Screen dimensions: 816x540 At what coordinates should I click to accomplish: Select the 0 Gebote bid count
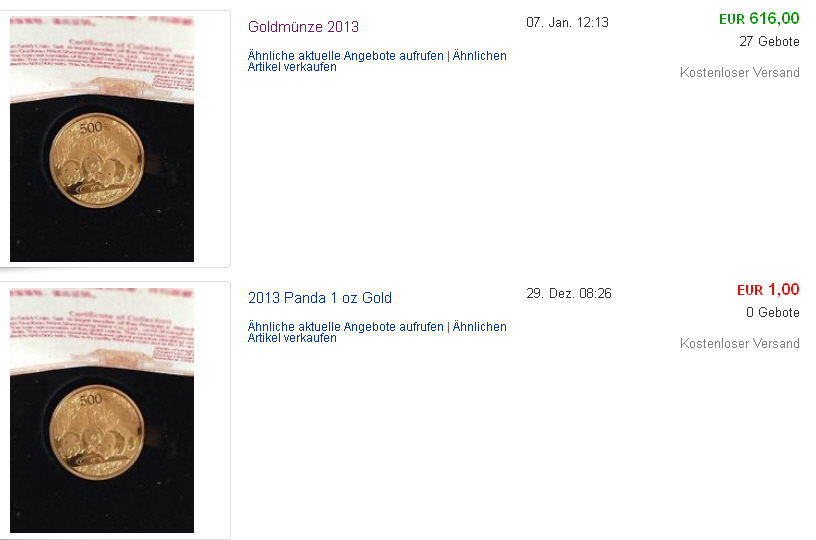pyautogui.click(x=772, y=313)
